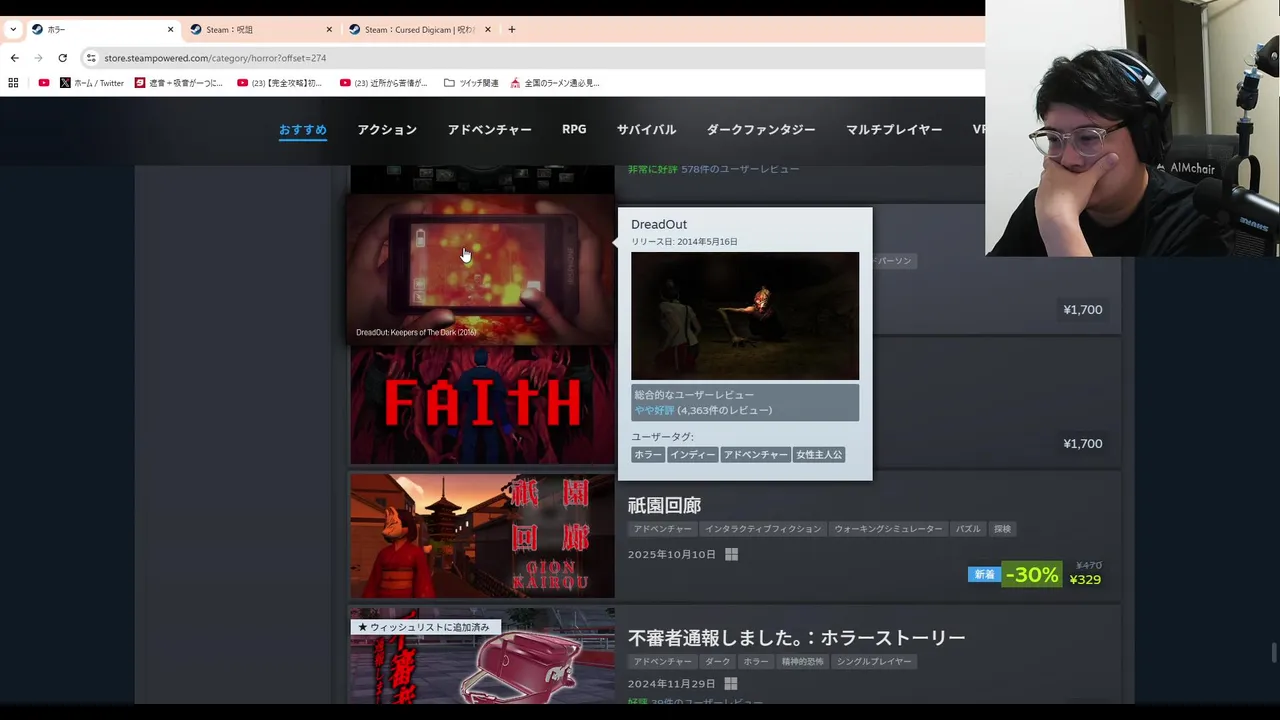Click インタラクティブフィクション tag under 祇園回廊

[763, 529]
